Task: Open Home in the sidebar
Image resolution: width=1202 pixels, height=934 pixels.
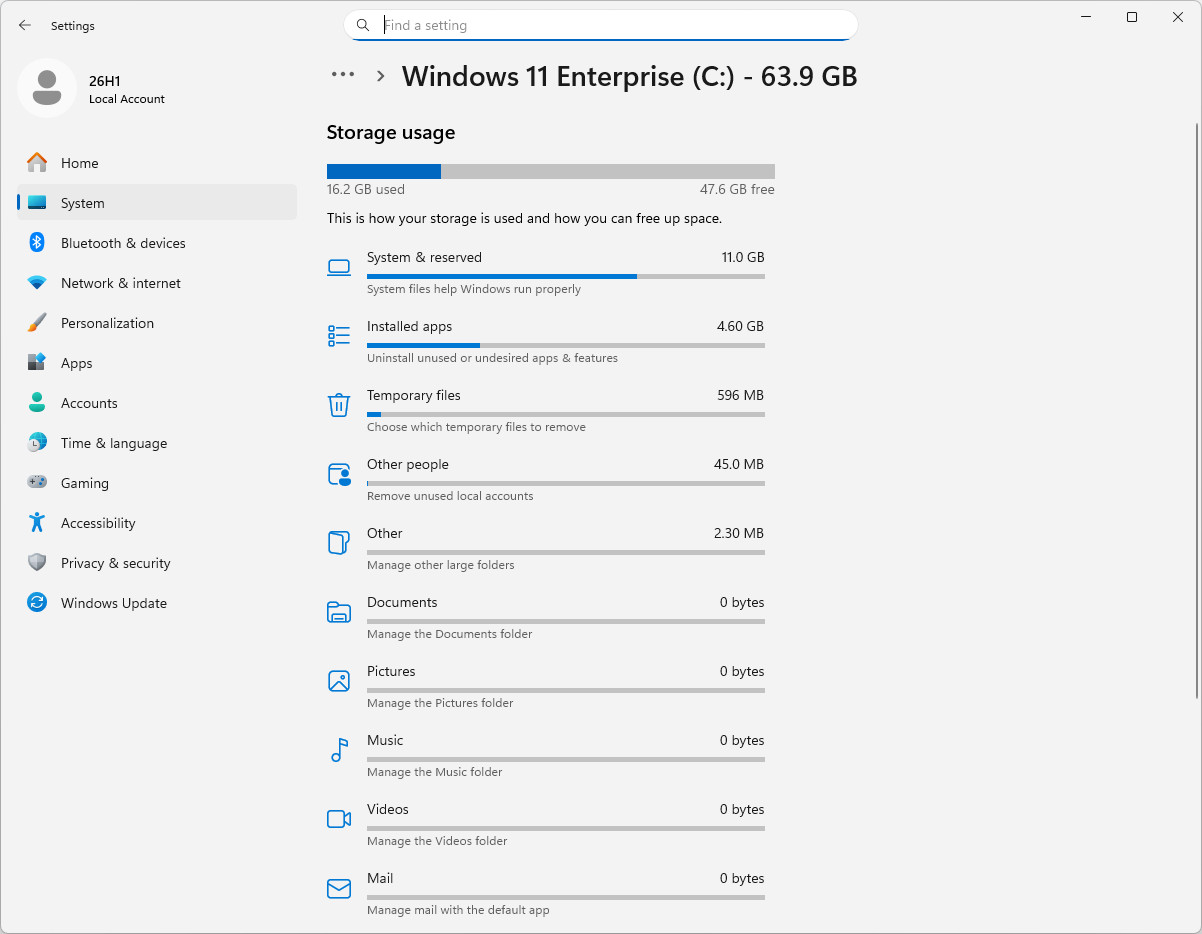Action: pyautogui.click(x=157, y=163)
